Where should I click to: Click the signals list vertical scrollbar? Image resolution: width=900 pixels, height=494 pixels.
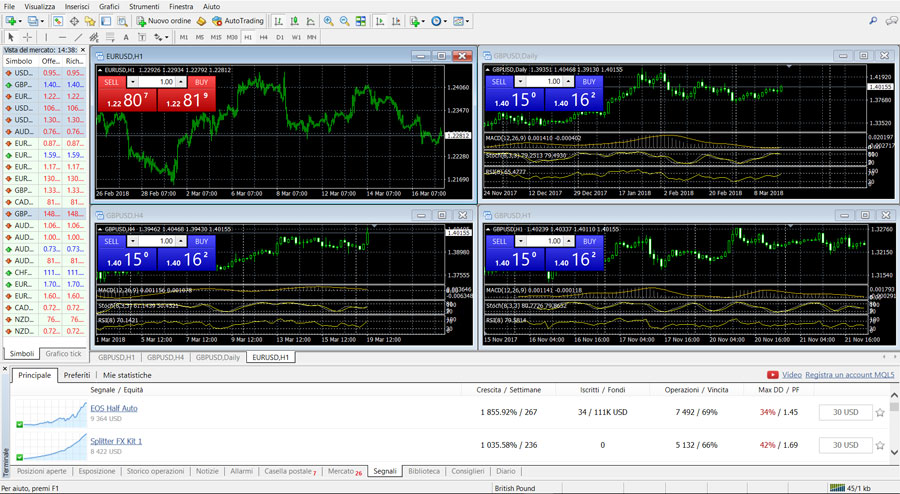[x=894, y=425]
